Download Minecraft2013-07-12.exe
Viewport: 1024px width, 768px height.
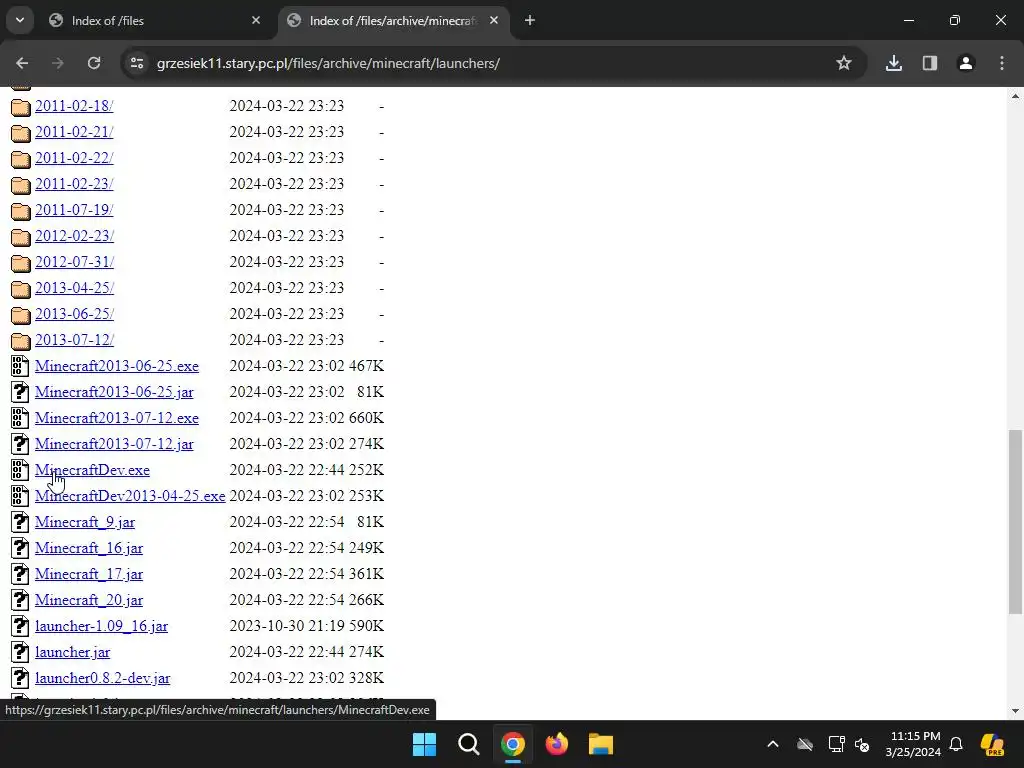click(117, 418)
